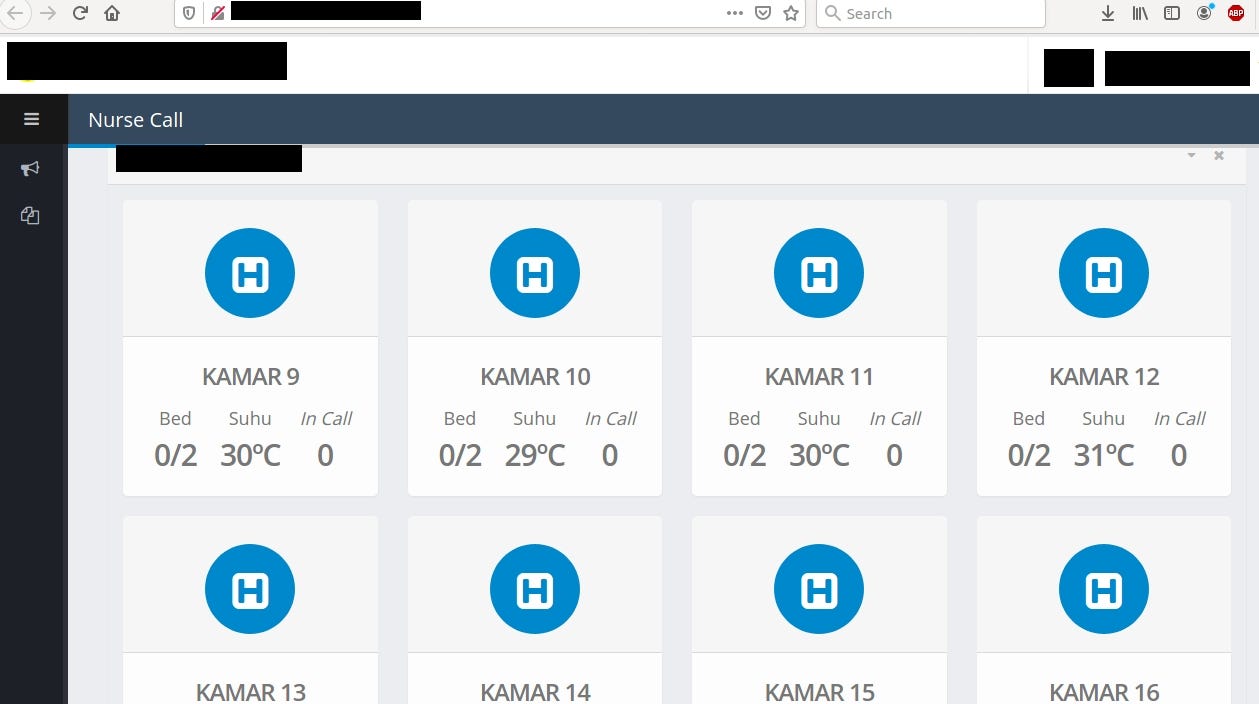
Task: Click the KAMAR 15 hospital icon
Action: tap(819, 589)
